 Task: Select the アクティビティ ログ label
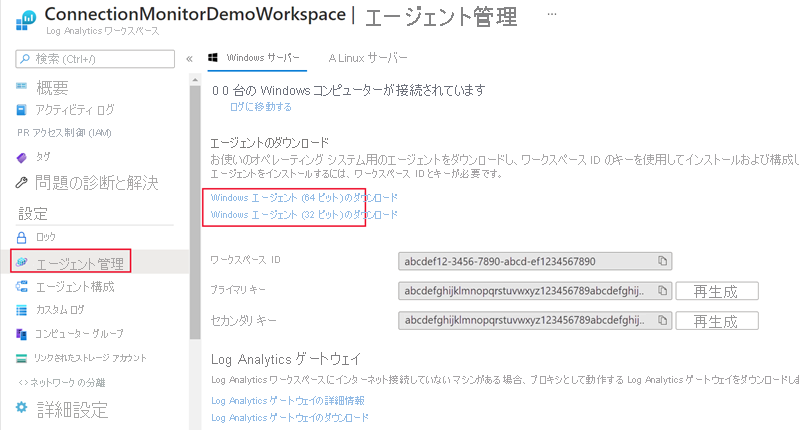[75, 110]
